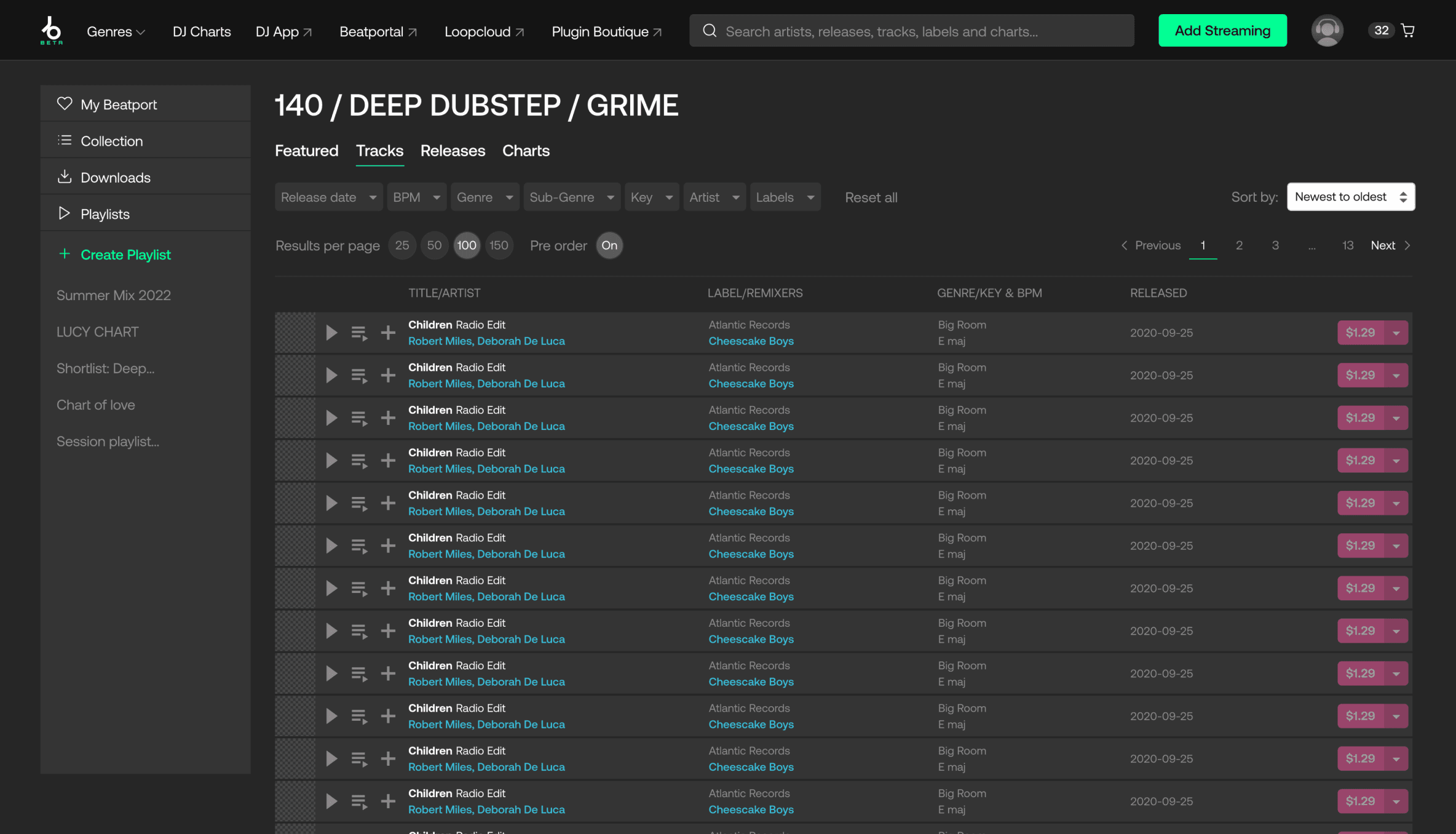The image size is (1456, 834).
Task: Click the plus icon on the seventh track
Action: [388, 589]
